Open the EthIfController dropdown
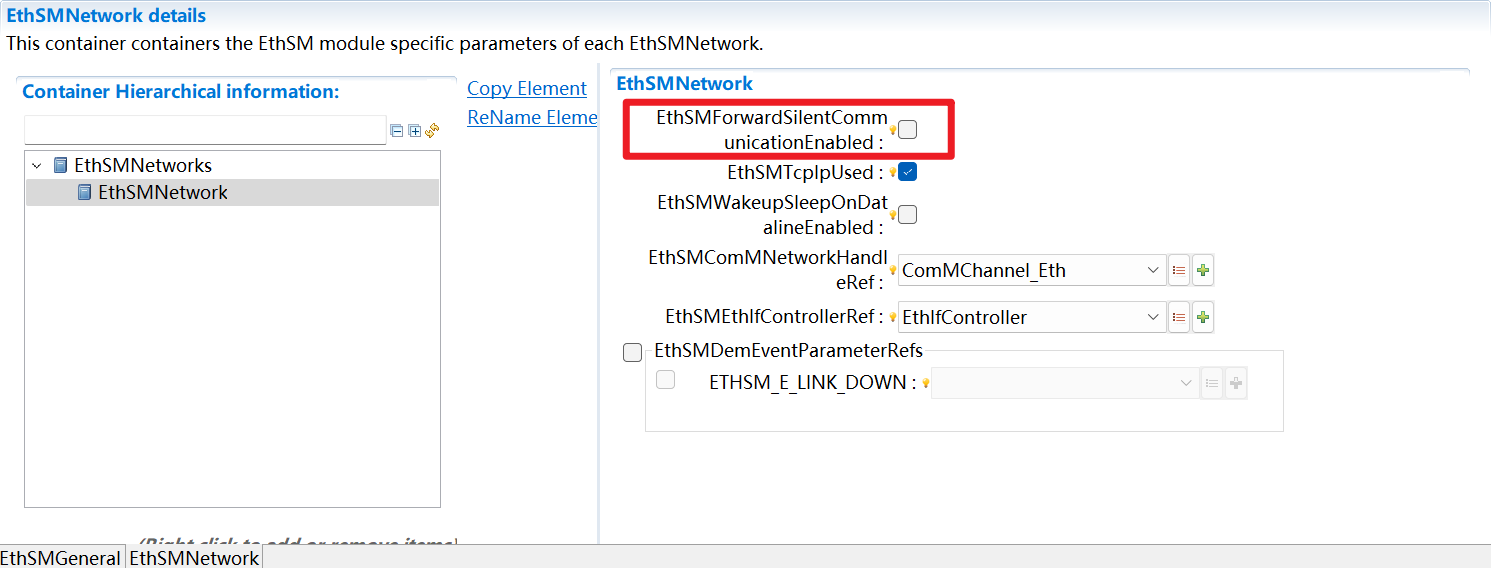Screen dimensions: 1491x568 click(1152, 317)
